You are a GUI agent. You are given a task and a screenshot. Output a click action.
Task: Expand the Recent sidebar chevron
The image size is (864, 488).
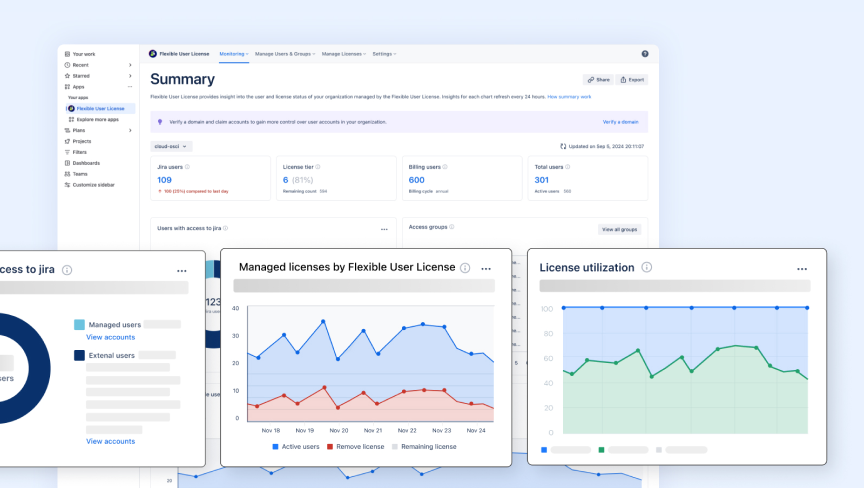(x=130, y=65)
